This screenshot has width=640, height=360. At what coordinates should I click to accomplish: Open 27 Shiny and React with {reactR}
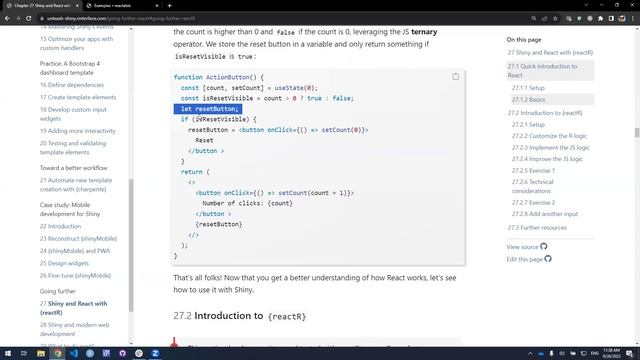pyautogui.click(x=73, y=308)
